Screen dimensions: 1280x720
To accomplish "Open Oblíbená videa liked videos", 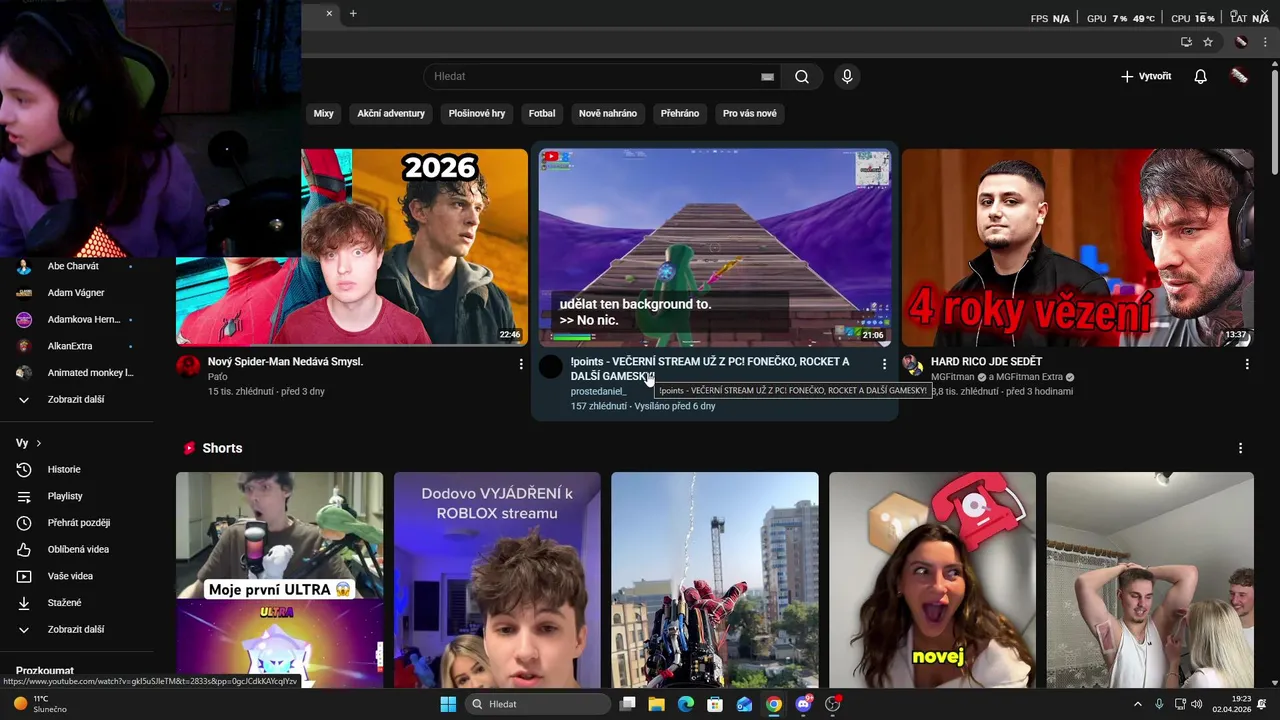I will coord(76,549).
